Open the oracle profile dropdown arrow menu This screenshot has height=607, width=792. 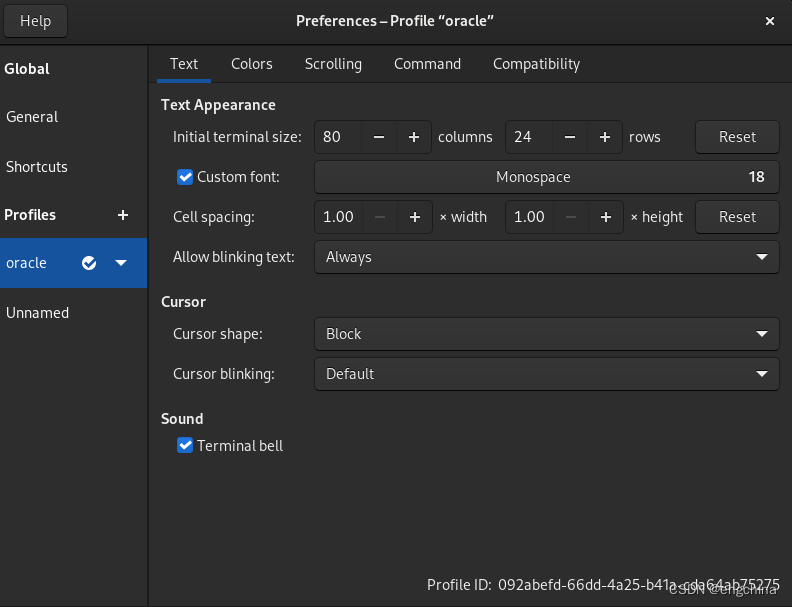click(121, 263)
